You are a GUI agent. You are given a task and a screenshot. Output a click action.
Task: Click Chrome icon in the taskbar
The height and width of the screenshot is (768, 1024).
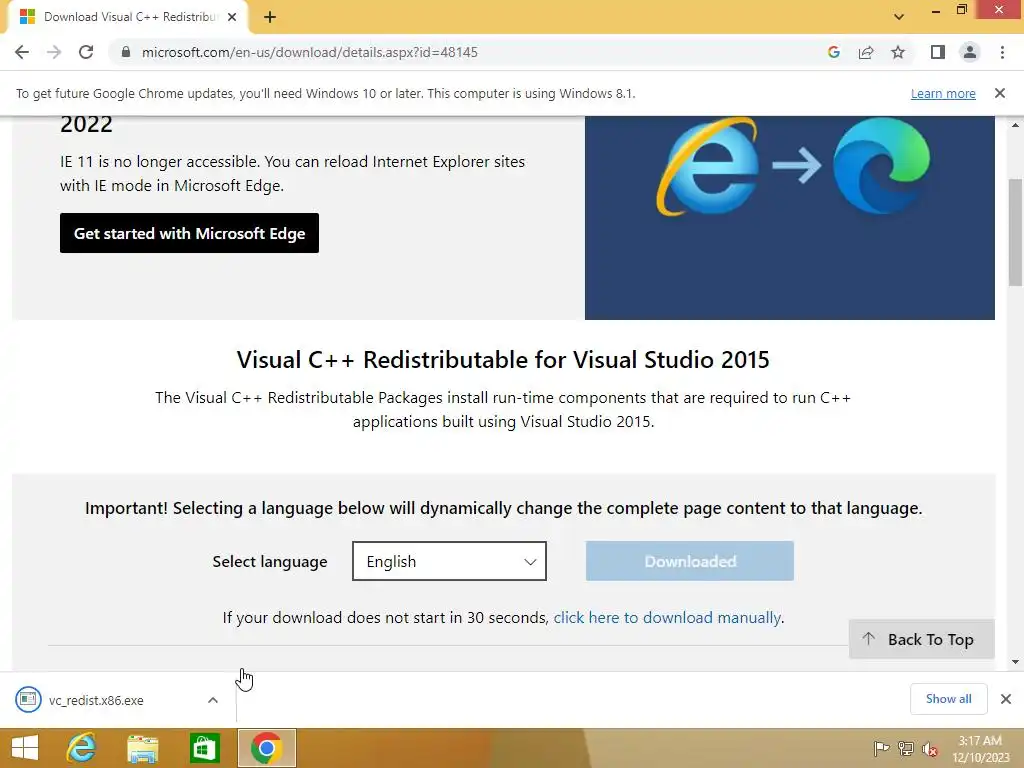point(266,748)
